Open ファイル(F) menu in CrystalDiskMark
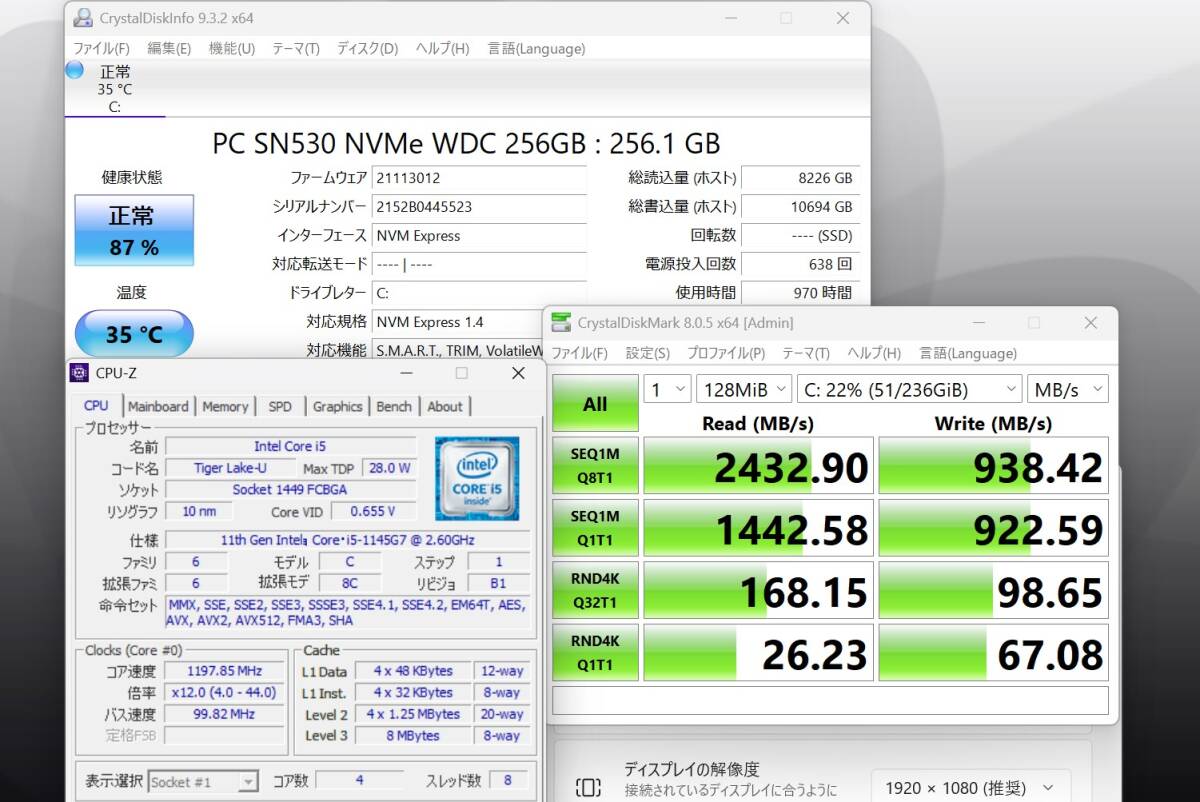1200x802 pixels. click(x=580, y=353)
